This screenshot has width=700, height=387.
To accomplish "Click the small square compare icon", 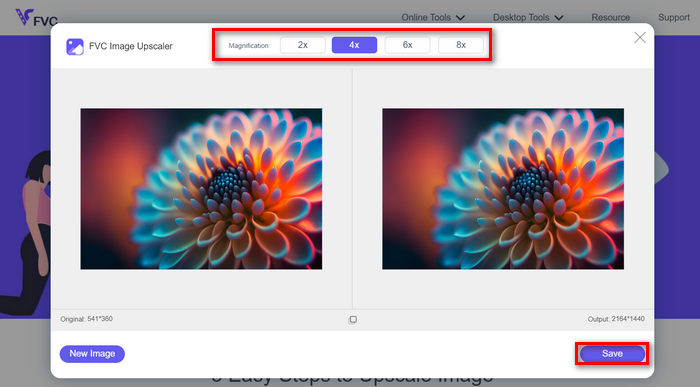I will point(353,320).
